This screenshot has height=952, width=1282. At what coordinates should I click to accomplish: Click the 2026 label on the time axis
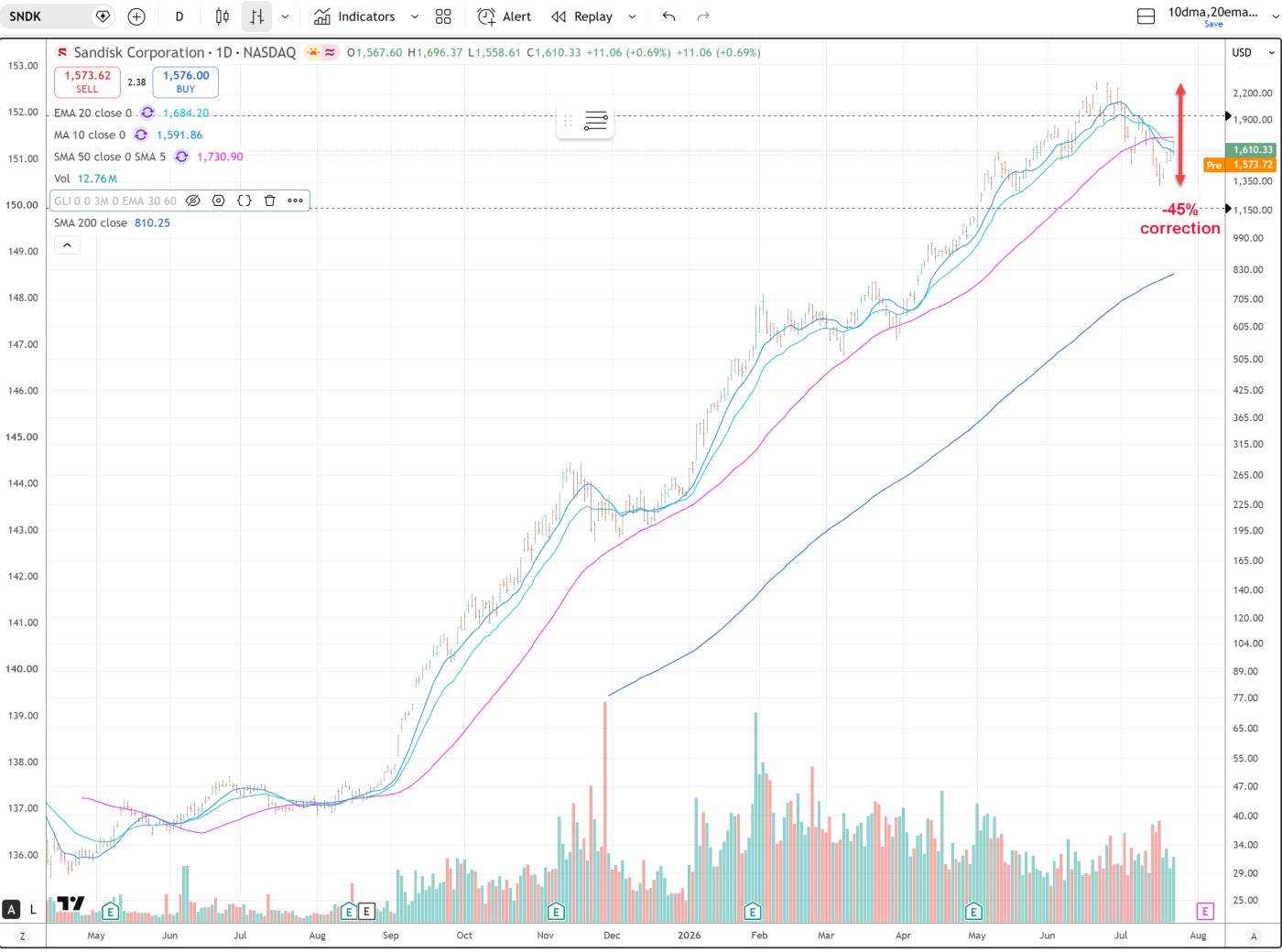click(x=690, y=936)
